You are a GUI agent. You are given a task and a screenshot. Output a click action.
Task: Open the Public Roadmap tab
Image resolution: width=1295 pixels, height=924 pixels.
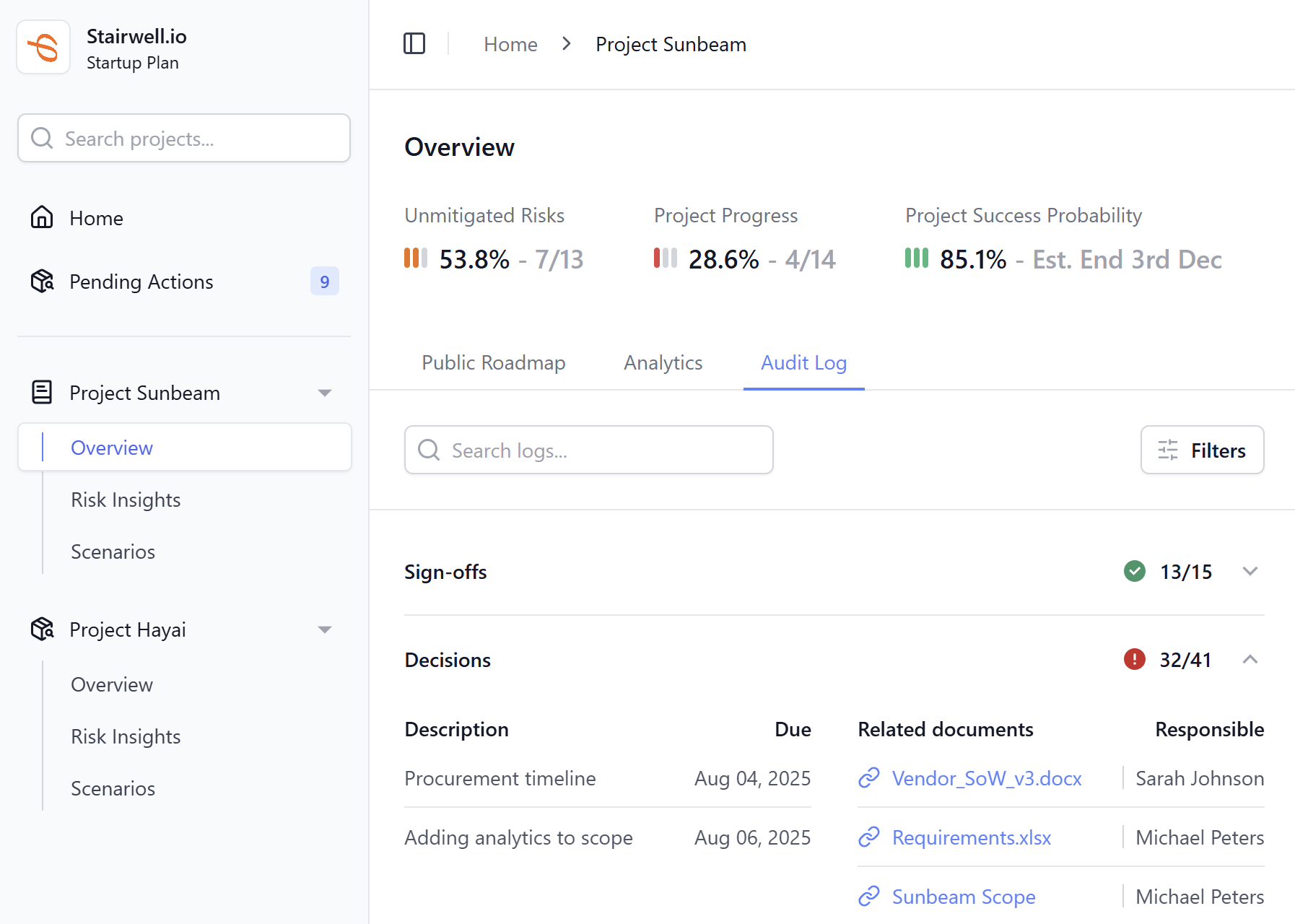494,362
